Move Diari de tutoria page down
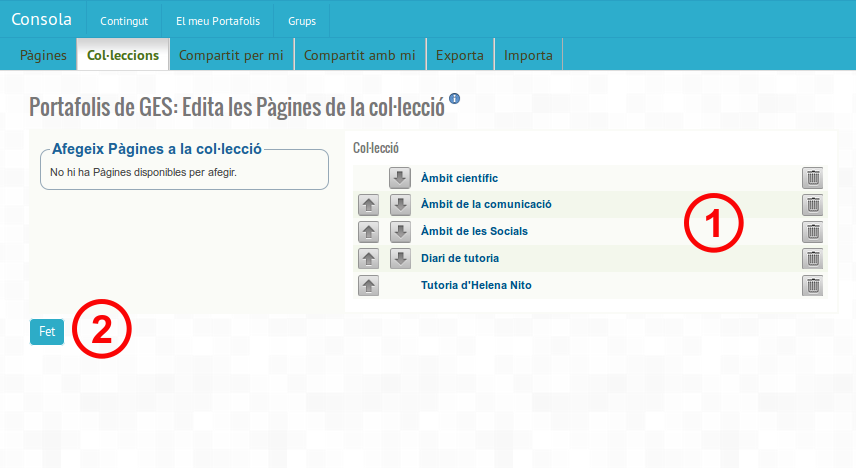Viewport: 856px width, 468px height. 400,259
